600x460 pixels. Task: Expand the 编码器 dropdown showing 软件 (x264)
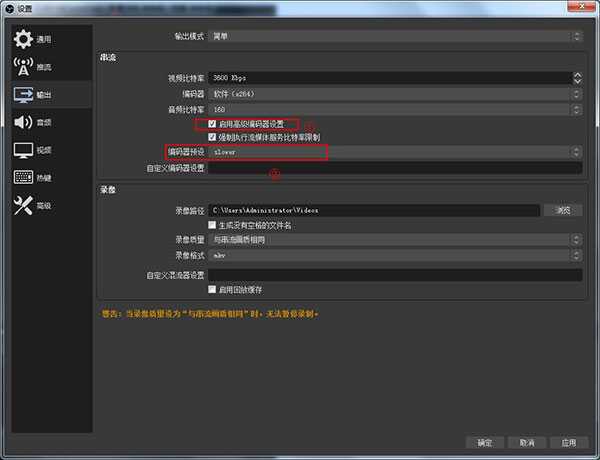[x=395, y=93]
